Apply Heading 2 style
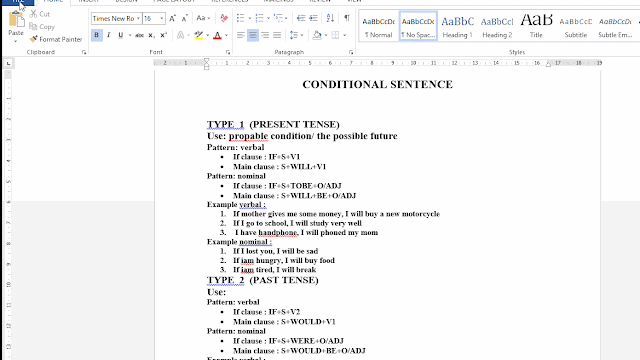 click(497, 27)
